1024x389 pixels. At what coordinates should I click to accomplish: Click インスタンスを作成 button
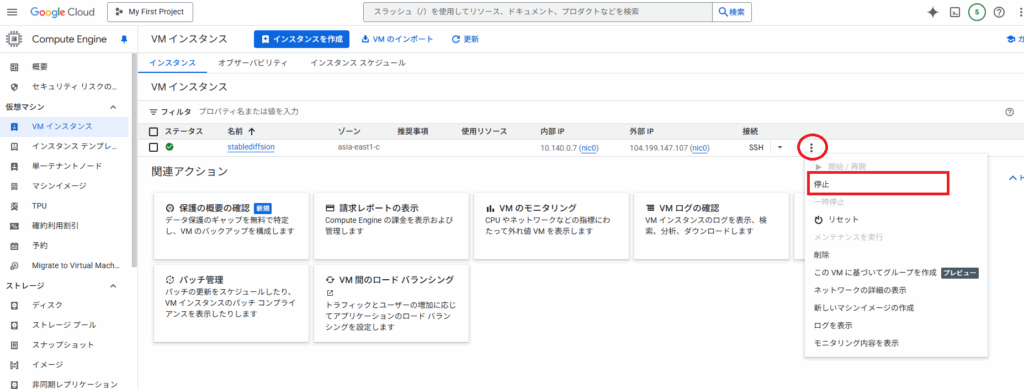click(x=302, y=39)
